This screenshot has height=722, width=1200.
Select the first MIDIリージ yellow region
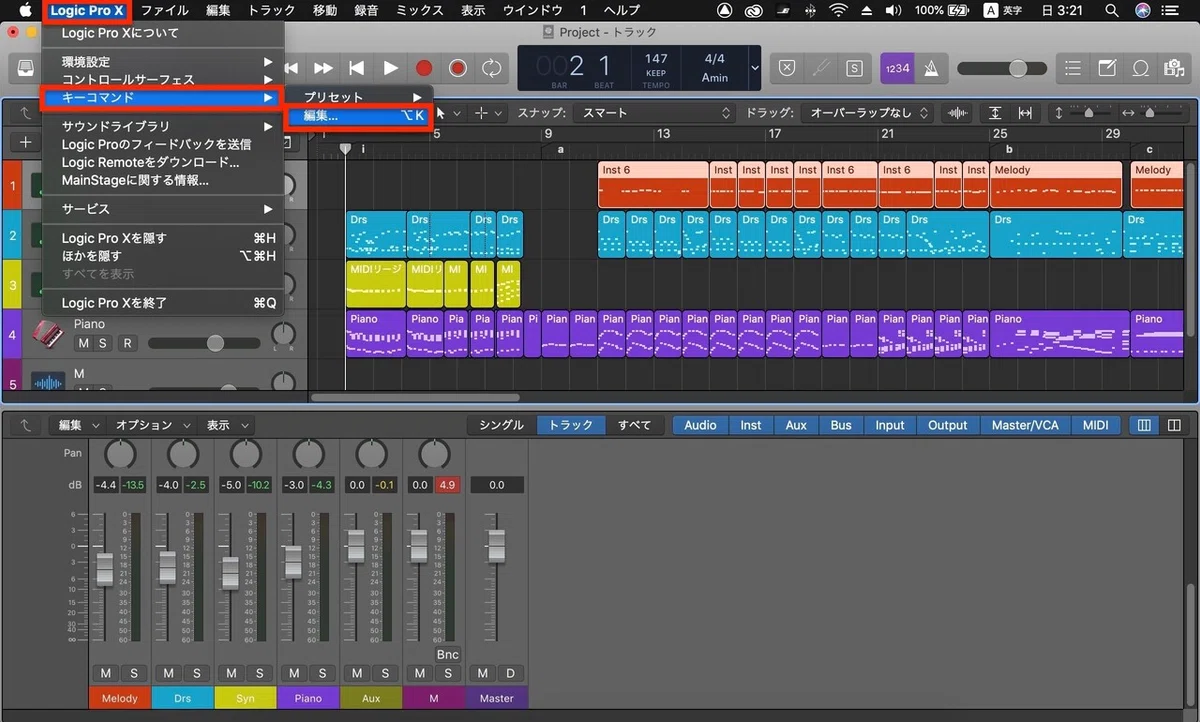pyautogui.click(x=376, y=284)
